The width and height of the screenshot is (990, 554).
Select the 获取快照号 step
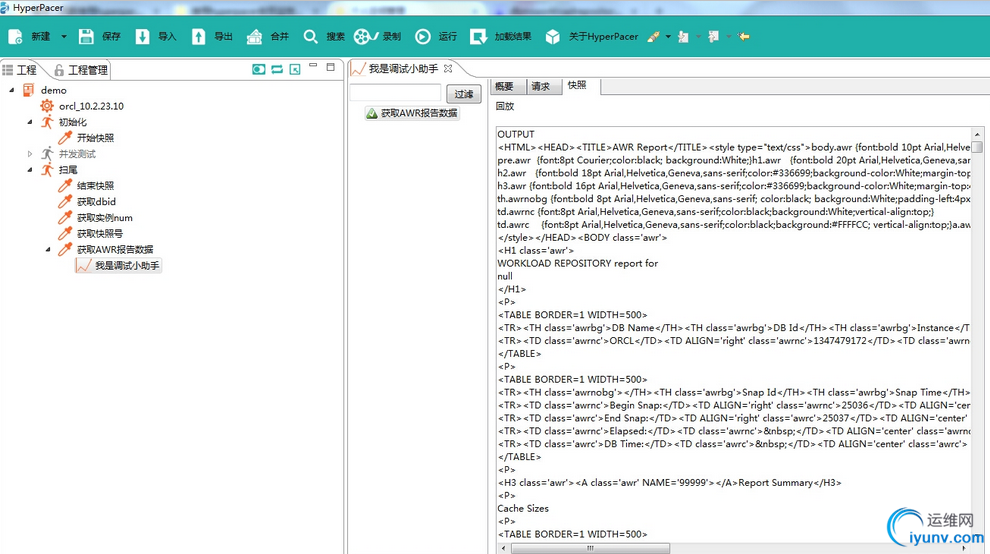pyautogui.click(x=100, y=234)
